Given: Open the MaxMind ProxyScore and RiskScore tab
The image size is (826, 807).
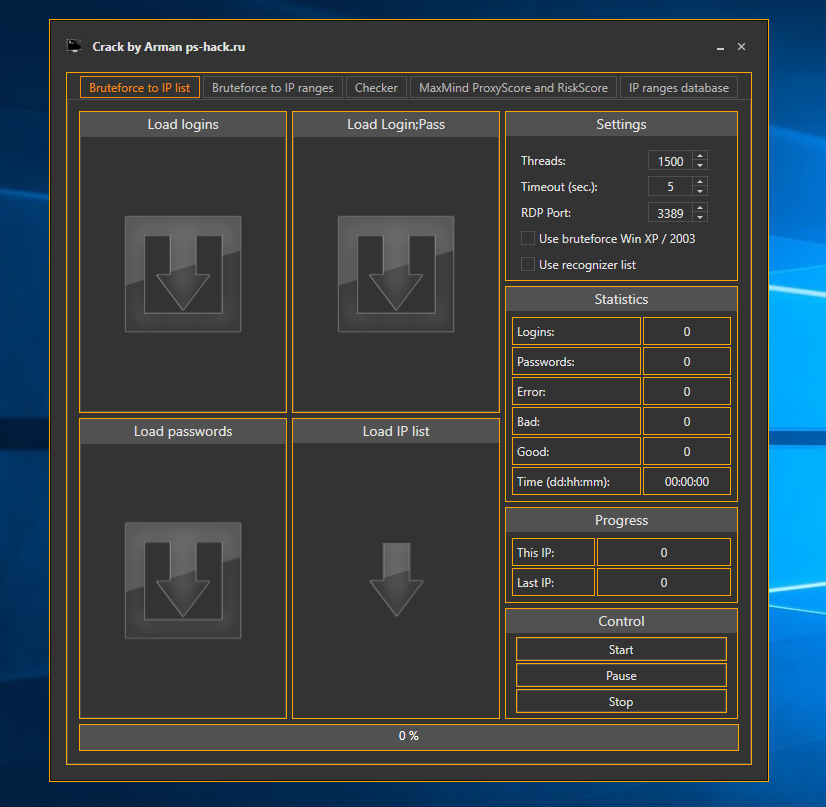Looking at the screenshot, I should point(513,87).
